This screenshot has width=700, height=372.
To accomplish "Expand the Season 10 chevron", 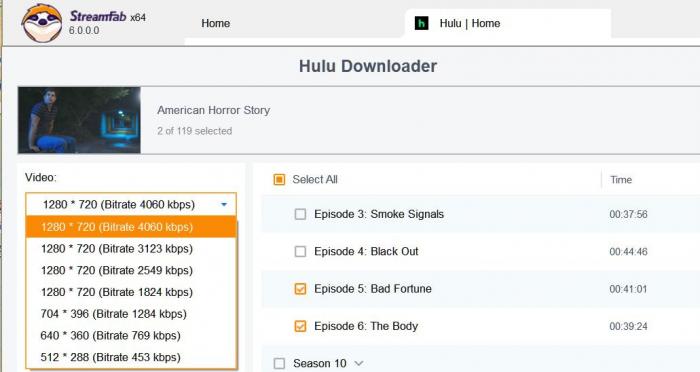I will click(x=358, y=364).
